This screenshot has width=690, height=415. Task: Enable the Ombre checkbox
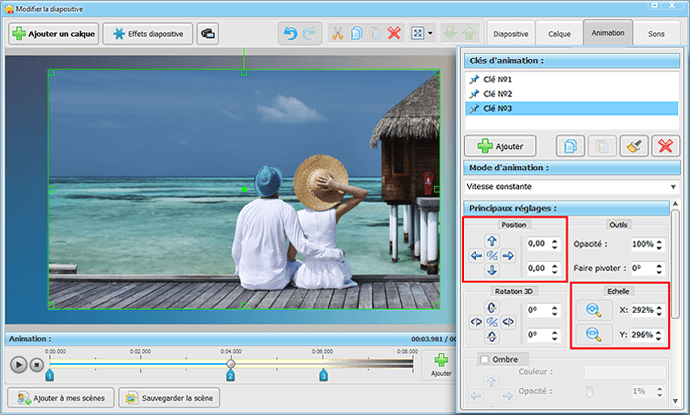(484, 360)
